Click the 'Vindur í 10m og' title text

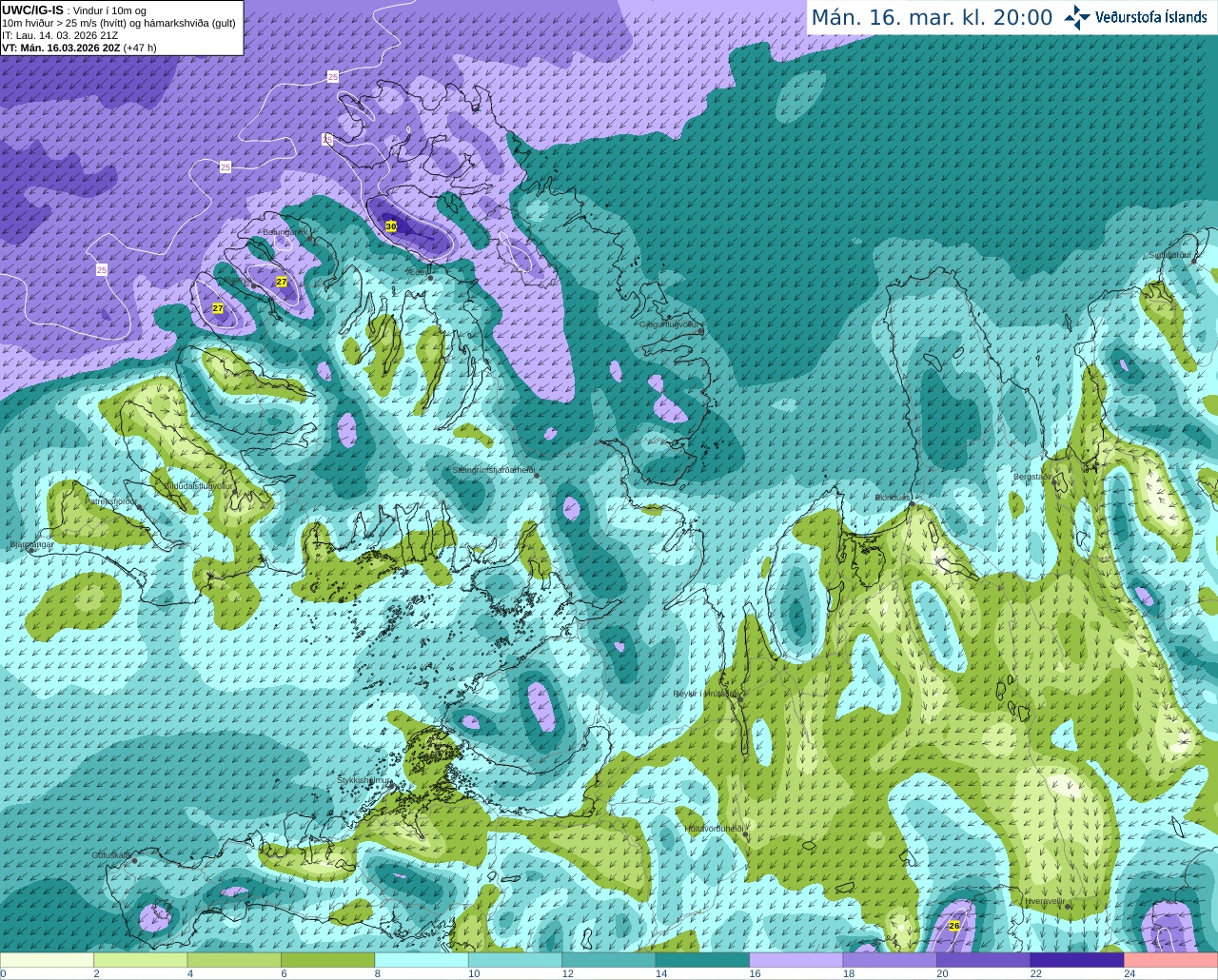point(109,10)
